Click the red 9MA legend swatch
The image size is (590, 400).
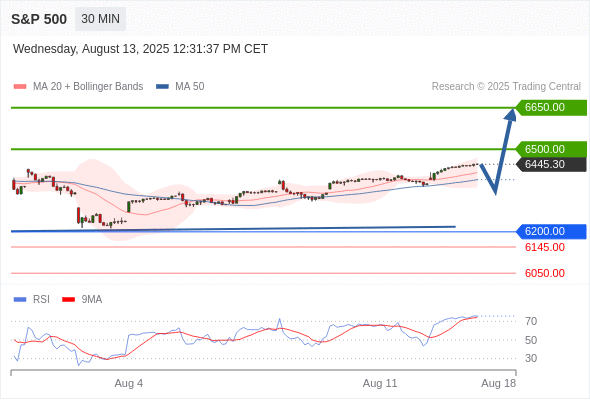68,300
